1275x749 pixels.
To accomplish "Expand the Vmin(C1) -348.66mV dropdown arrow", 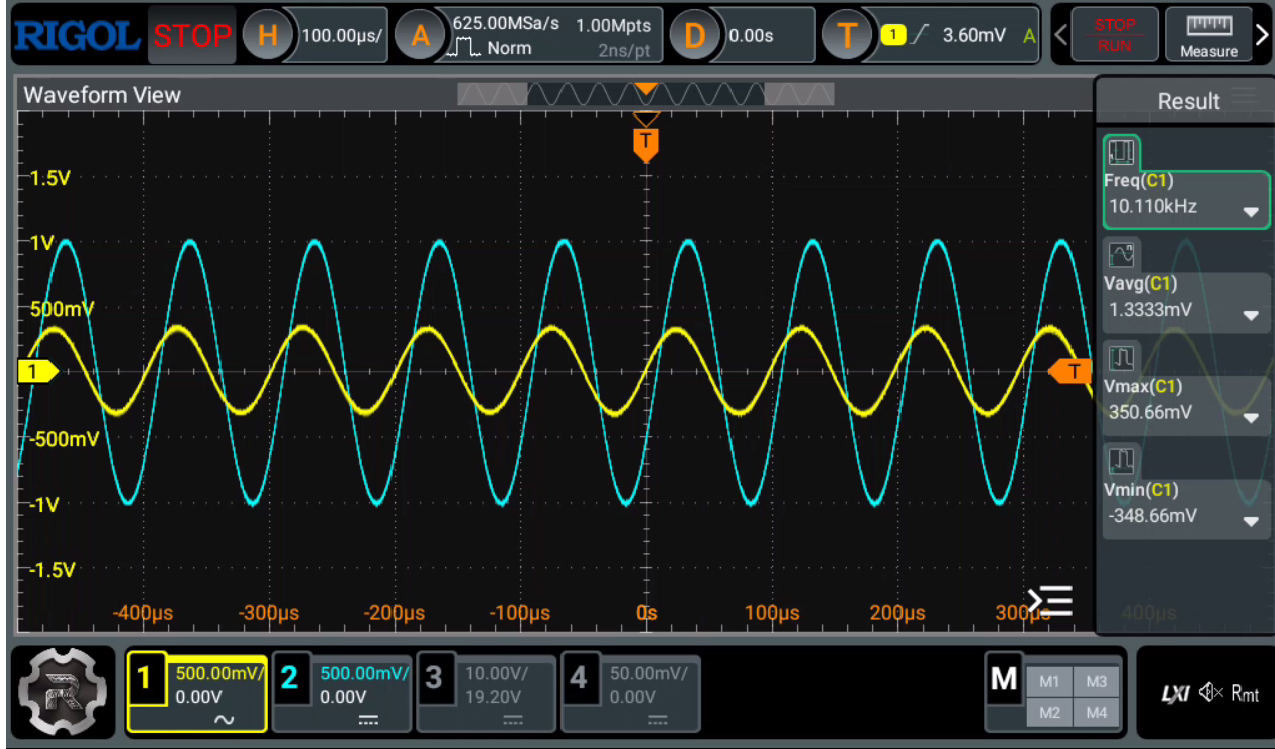I will [x=1250, y=522].
